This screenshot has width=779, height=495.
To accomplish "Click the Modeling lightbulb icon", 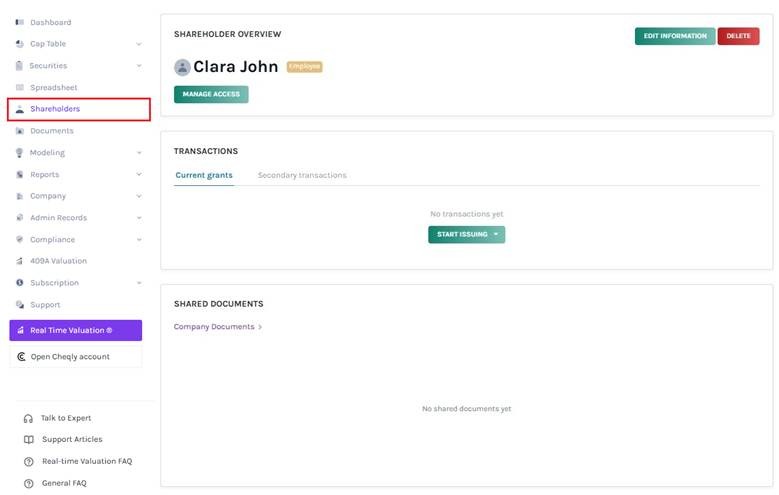I will tap(19, 153).
